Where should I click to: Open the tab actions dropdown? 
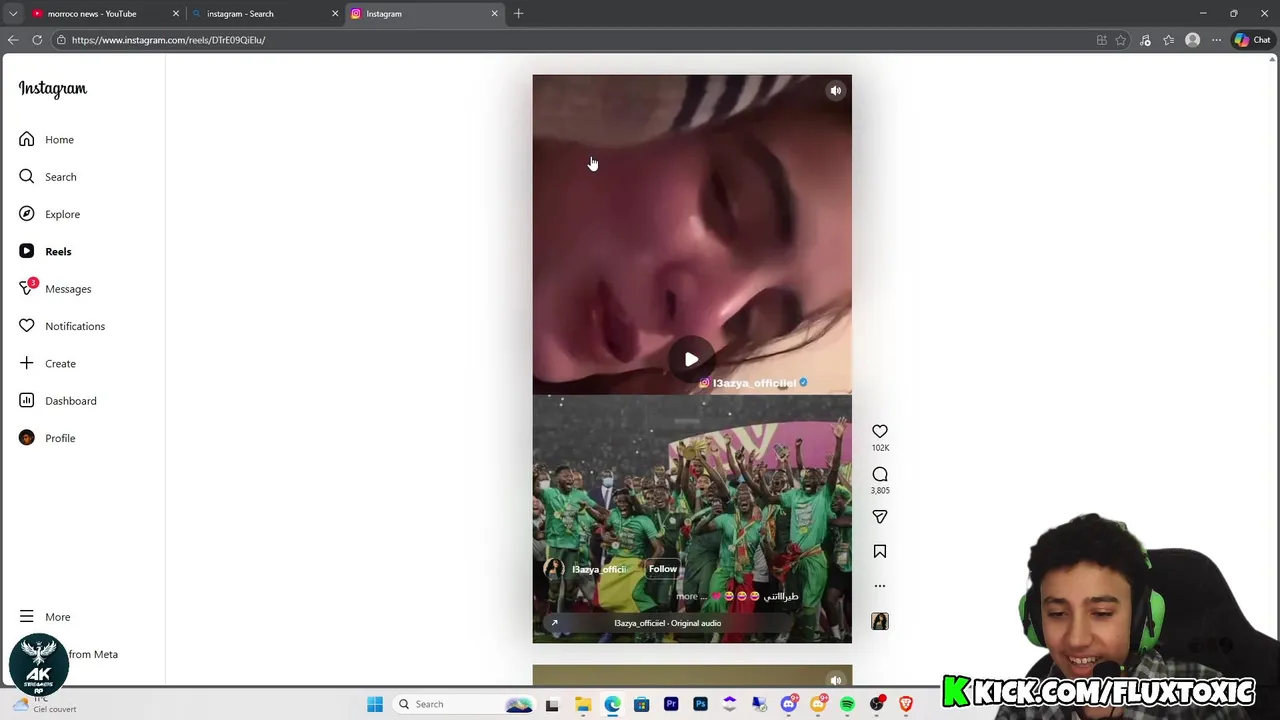tap(13, 14)
